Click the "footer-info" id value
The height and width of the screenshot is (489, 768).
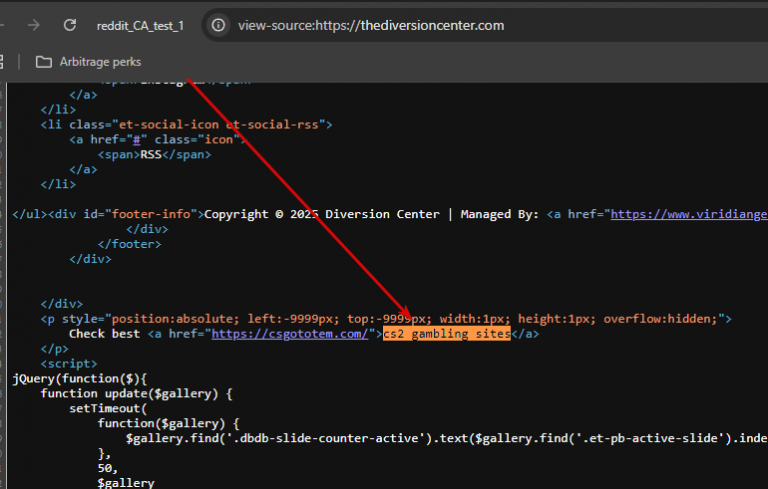click(151, 214)
